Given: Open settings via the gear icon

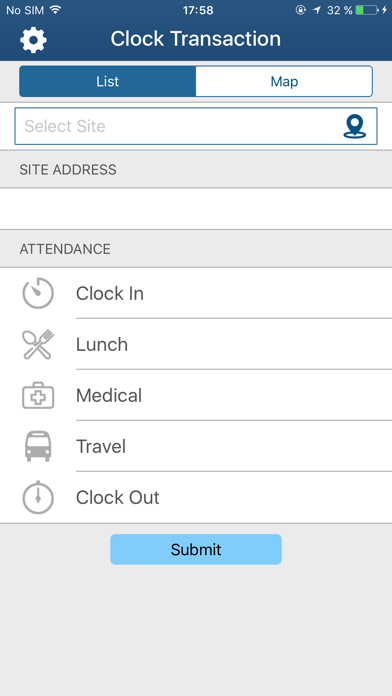Looking at the screenshot, I should [x=33, y=40].
